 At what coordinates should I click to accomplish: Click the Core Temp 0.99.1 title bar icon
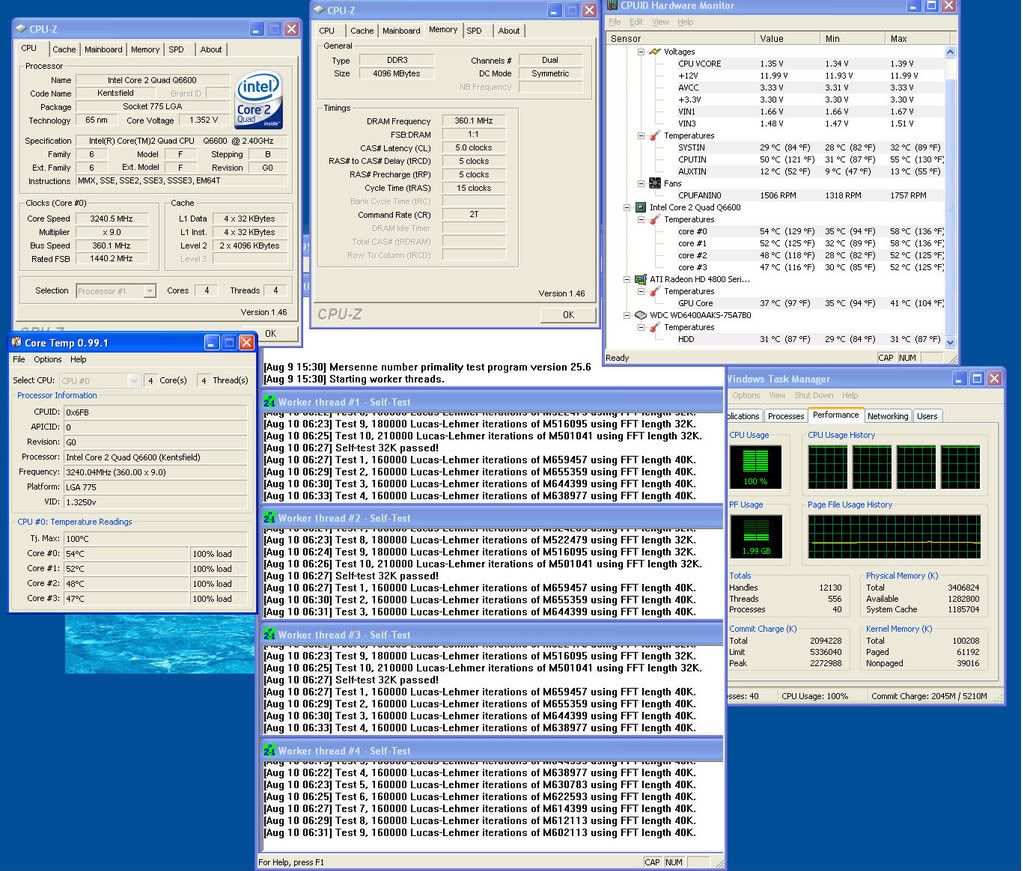(16, 343)
